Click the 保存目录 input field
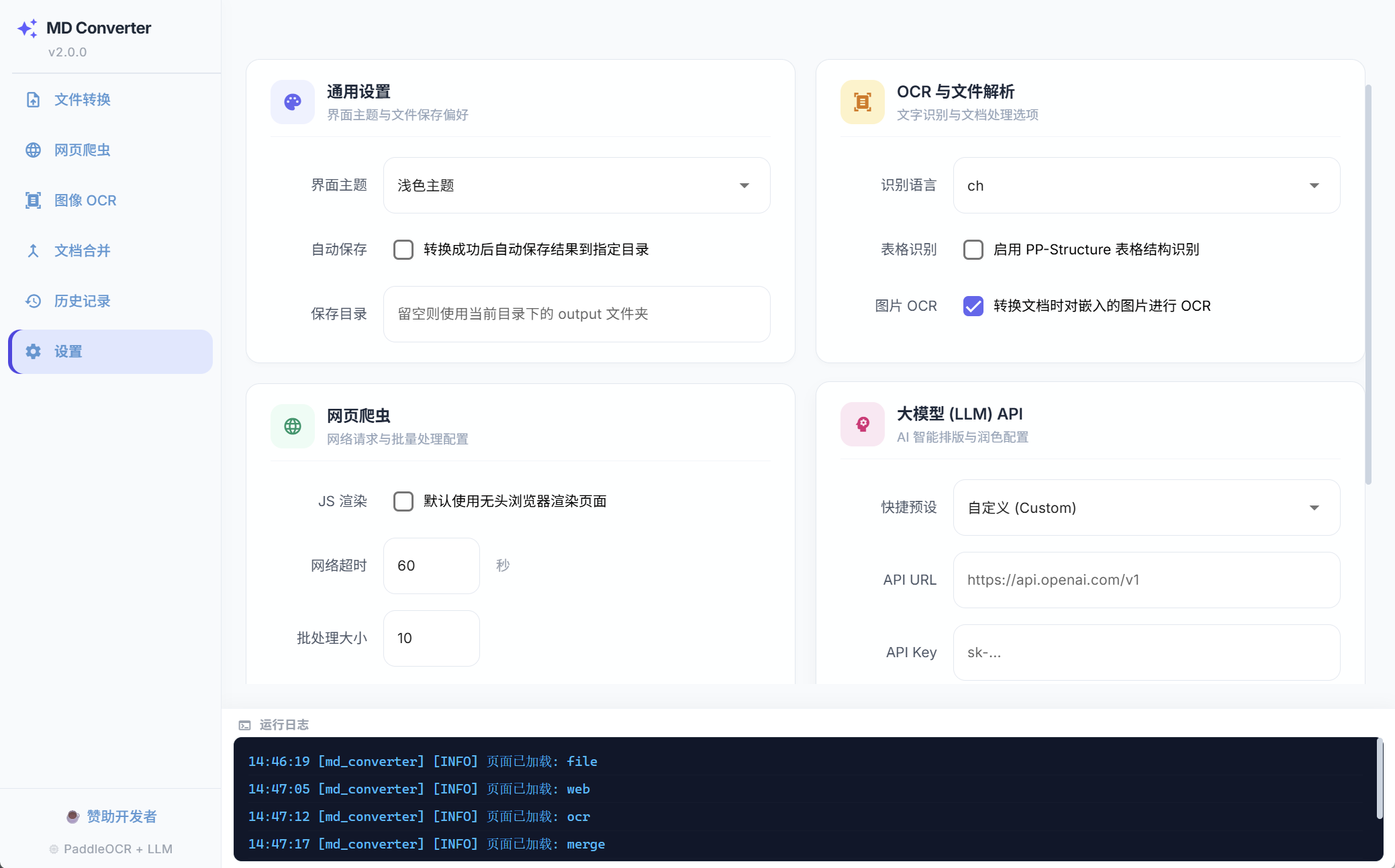This screenshot has height=868, width=1395. [576, 314]
